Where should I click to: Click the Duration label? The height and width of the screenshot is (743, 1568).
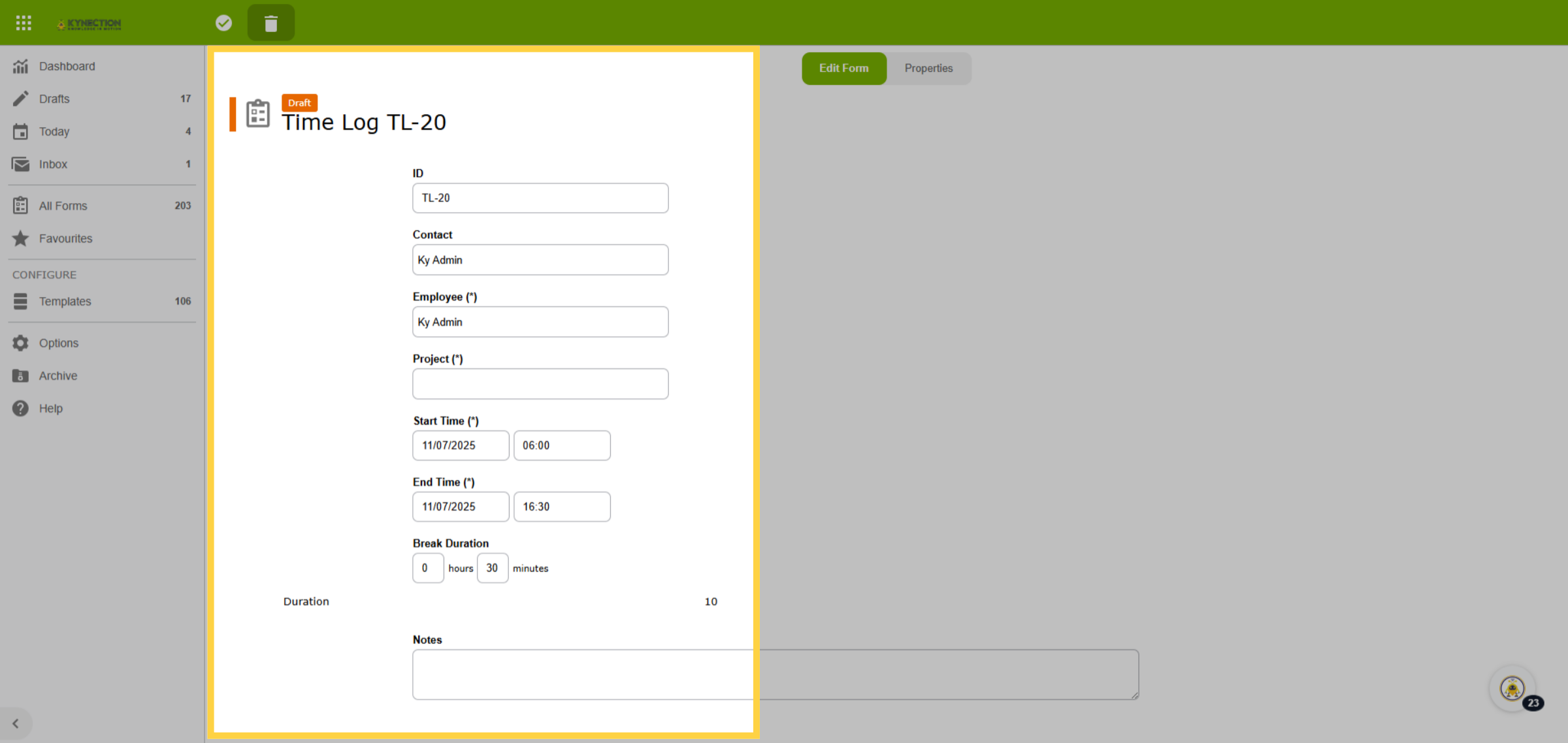pos(306,601)
